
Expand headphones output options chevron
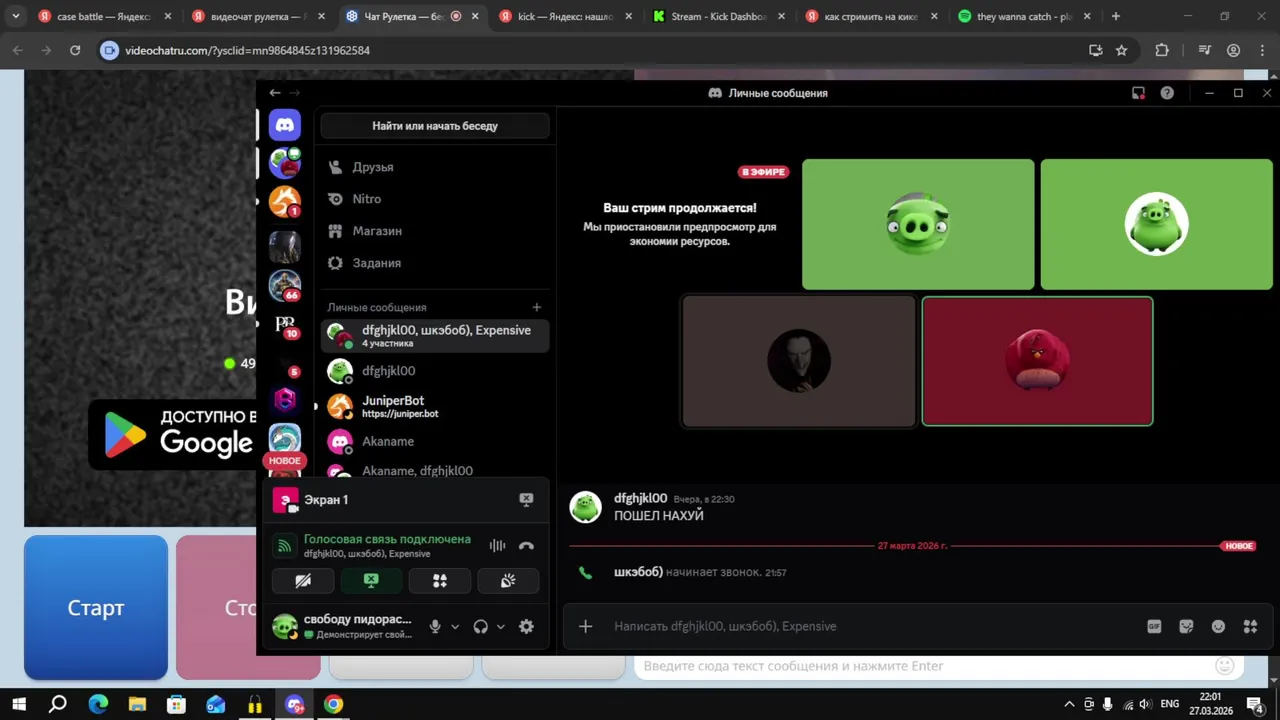501,627
